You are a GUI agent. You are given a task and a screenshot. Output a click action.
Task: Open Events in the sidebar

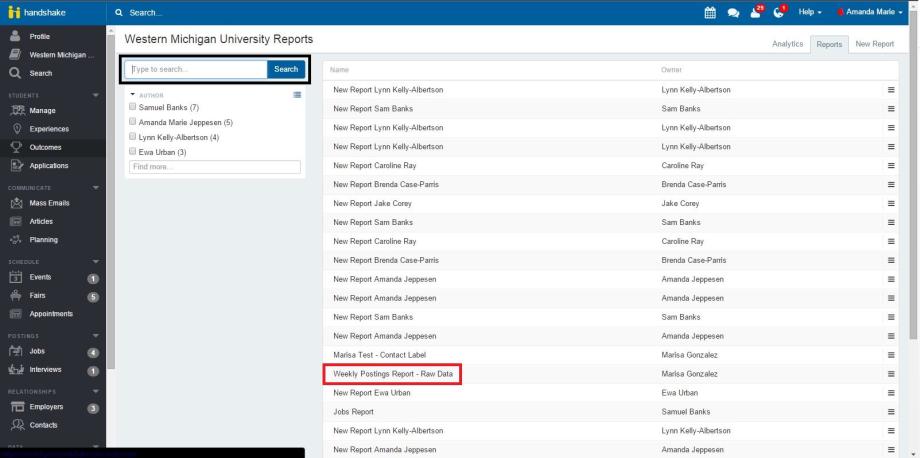click(40, 277)
